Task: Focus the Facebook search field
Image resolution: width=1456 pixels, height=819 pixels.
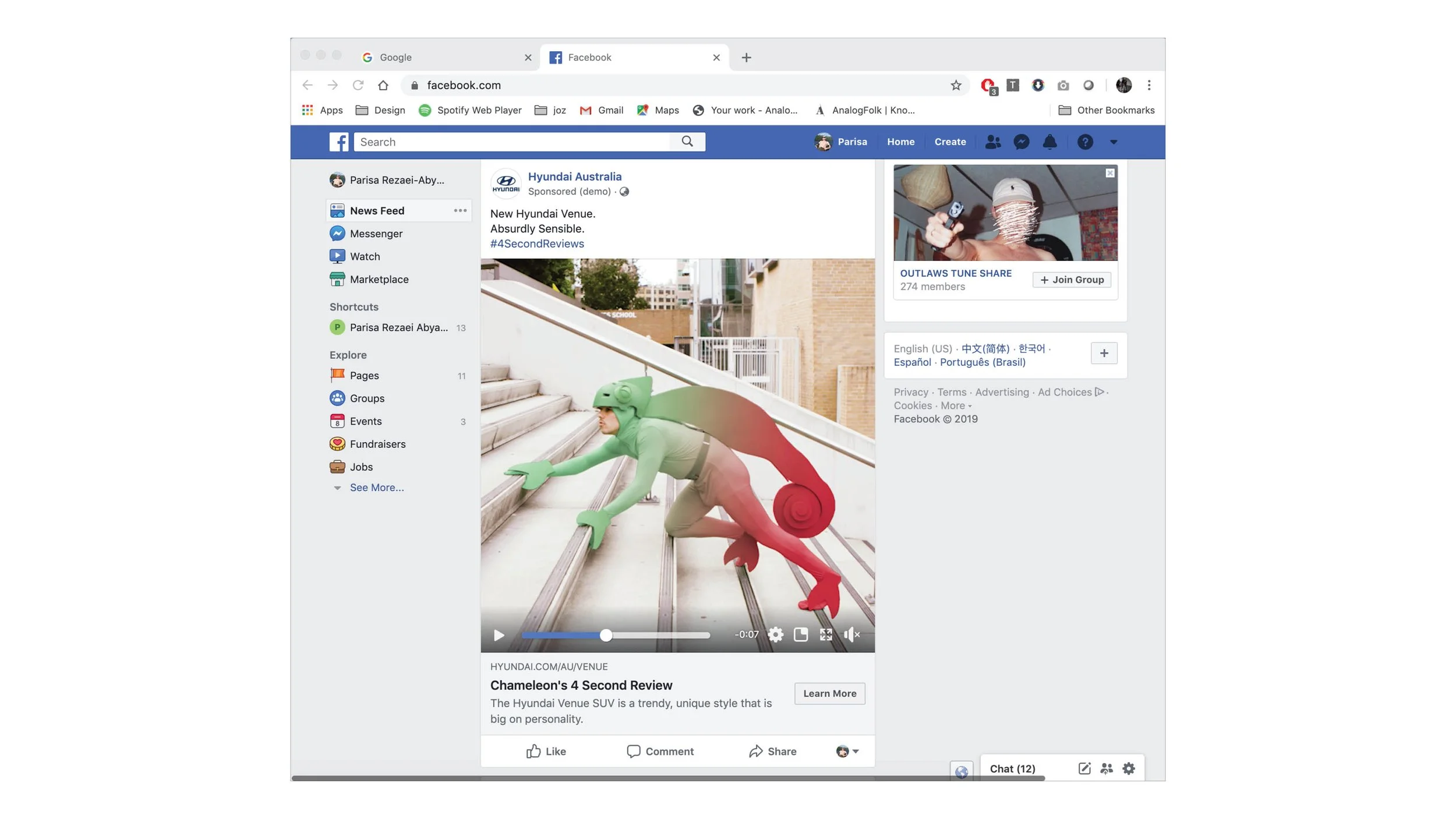Action: (513, 142)
